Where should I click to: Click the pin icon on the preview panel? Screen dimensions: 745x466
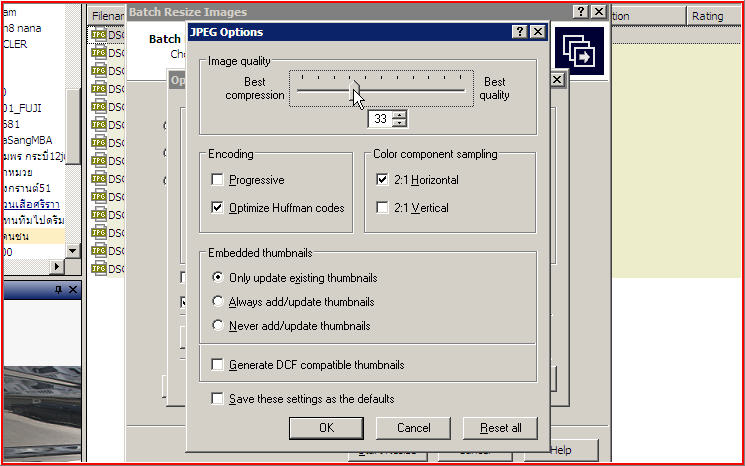(57, 290)
